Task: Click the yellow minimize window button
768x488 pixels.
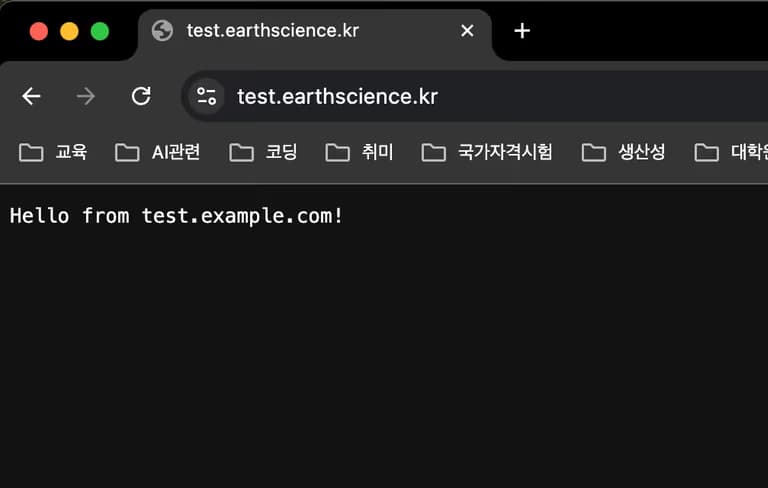Action: point(69,31)
